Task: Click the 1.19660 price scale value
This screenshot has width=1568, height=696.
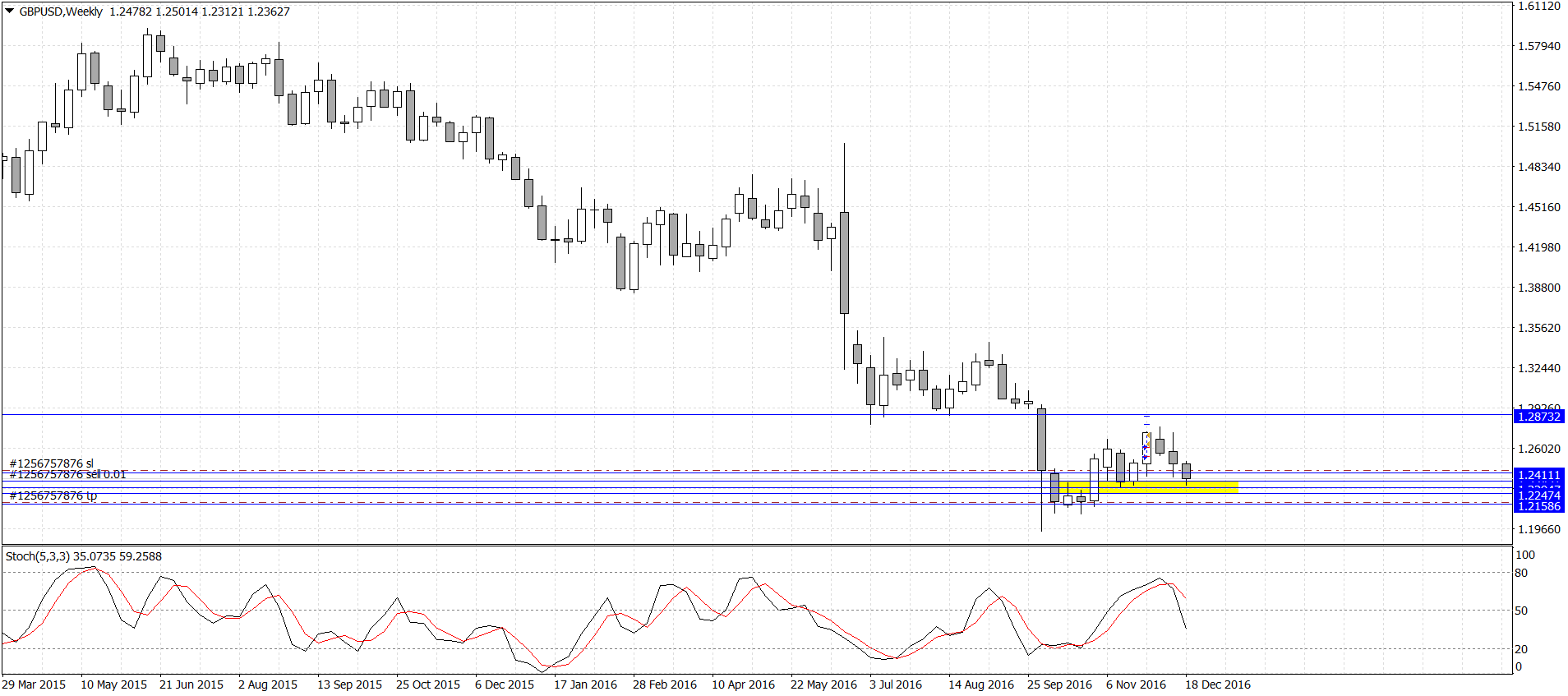Action: 1538,529
